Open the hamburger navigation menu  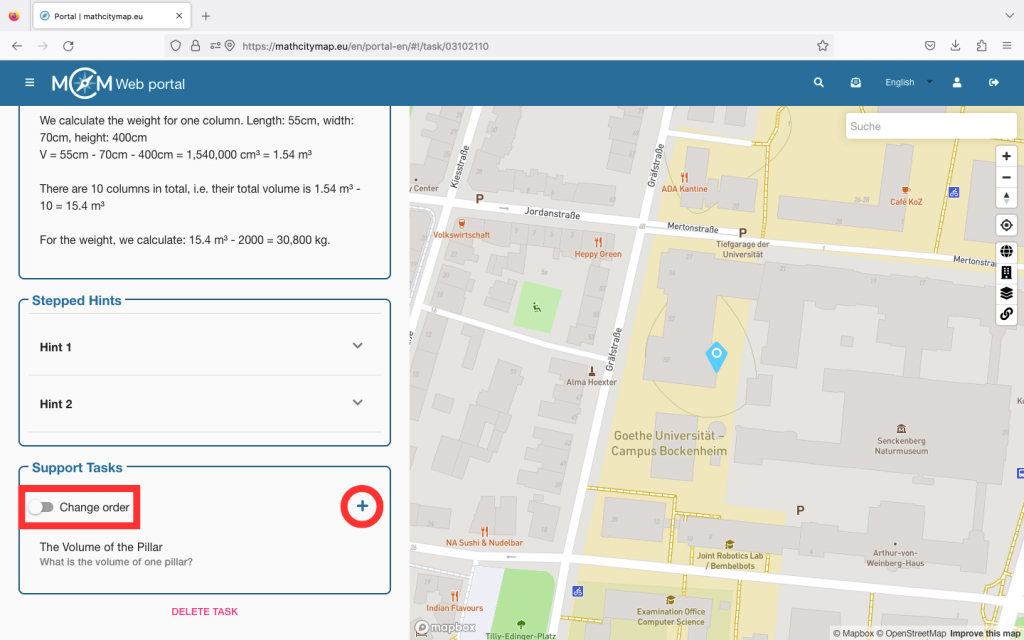30,83
